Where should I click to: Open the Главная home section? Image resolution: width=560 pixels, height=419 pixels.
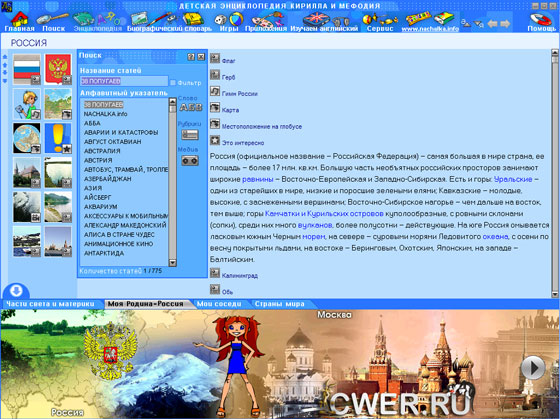pyautogui.click(x=19, y=22)
